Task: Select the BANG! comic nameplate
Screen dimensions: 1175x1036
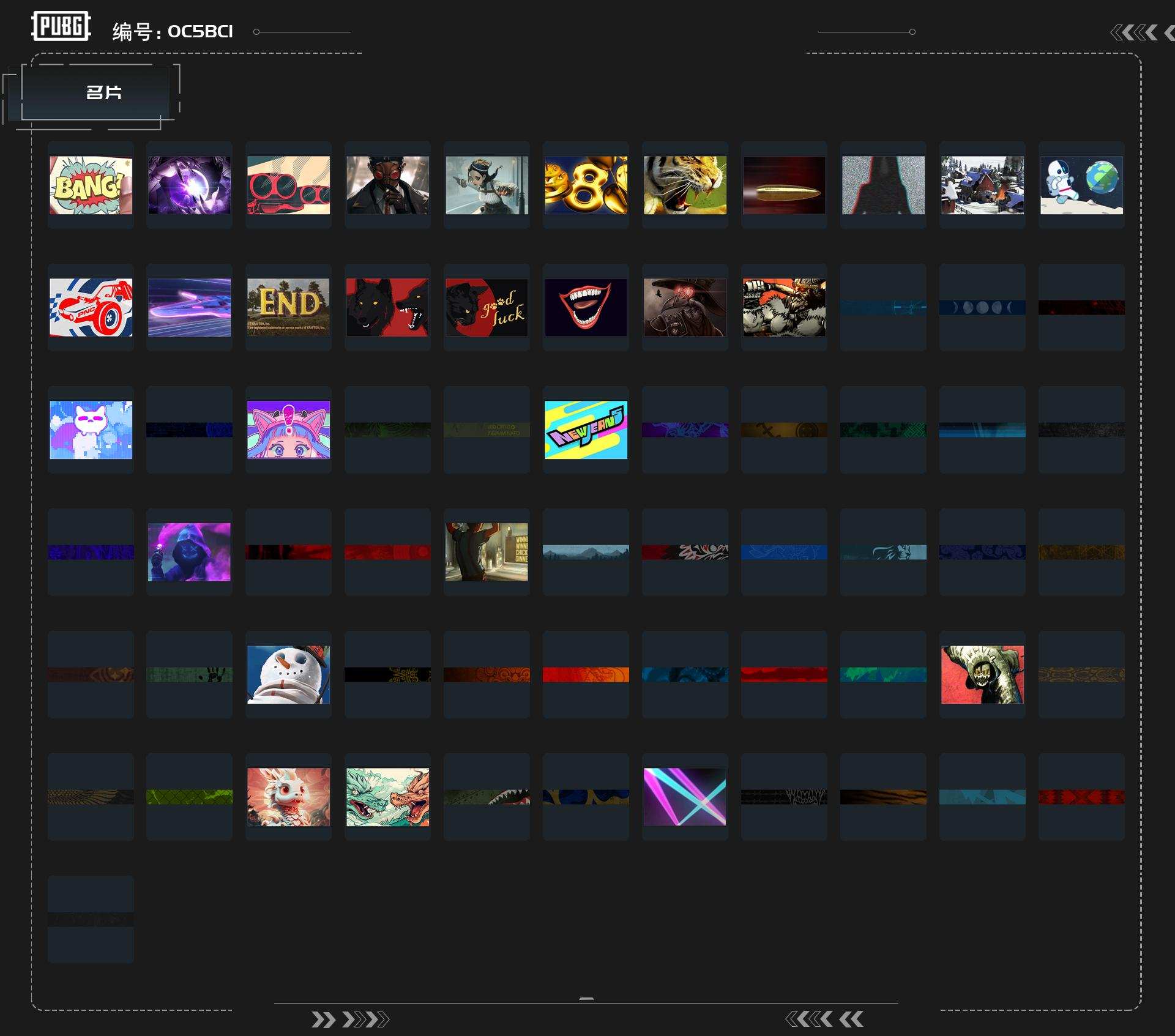Action: (x=91, y=185)
